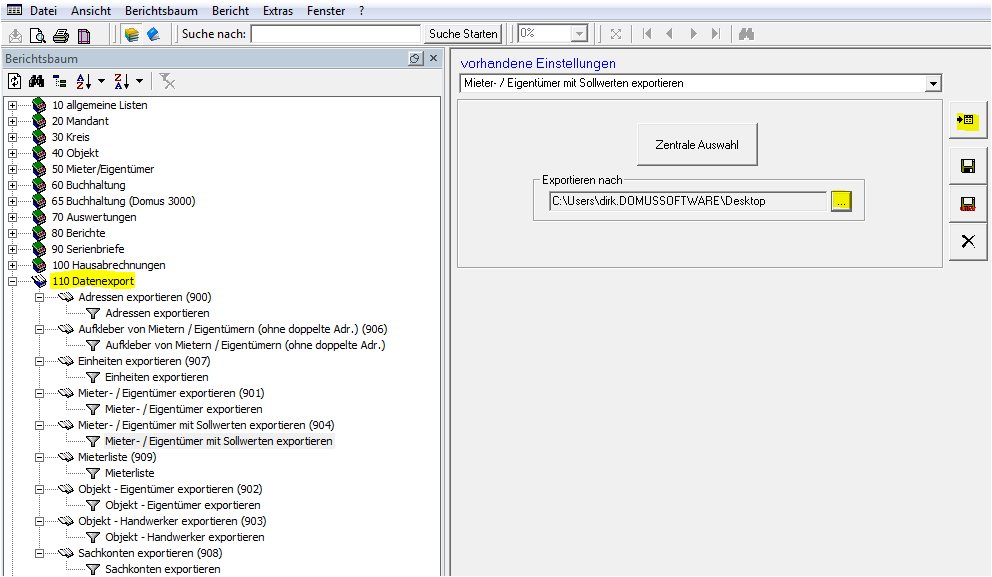Click the fit-to-window arrows icon

point(616,34)
